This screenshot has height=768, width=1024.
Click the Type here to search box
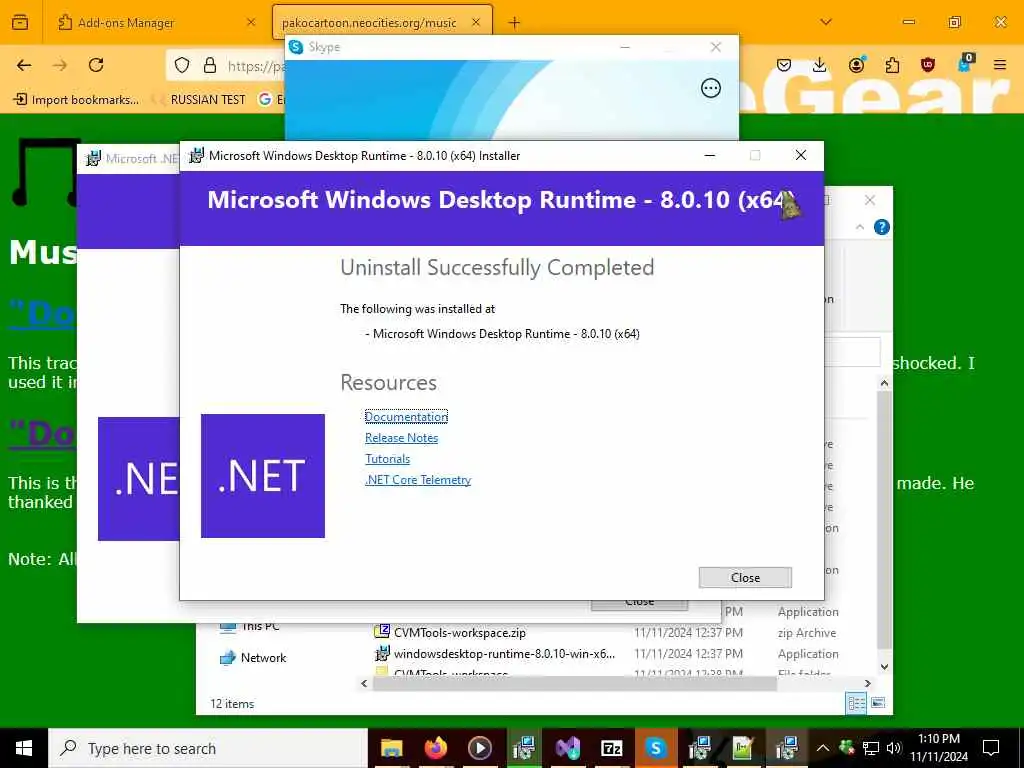click(208, 748)
